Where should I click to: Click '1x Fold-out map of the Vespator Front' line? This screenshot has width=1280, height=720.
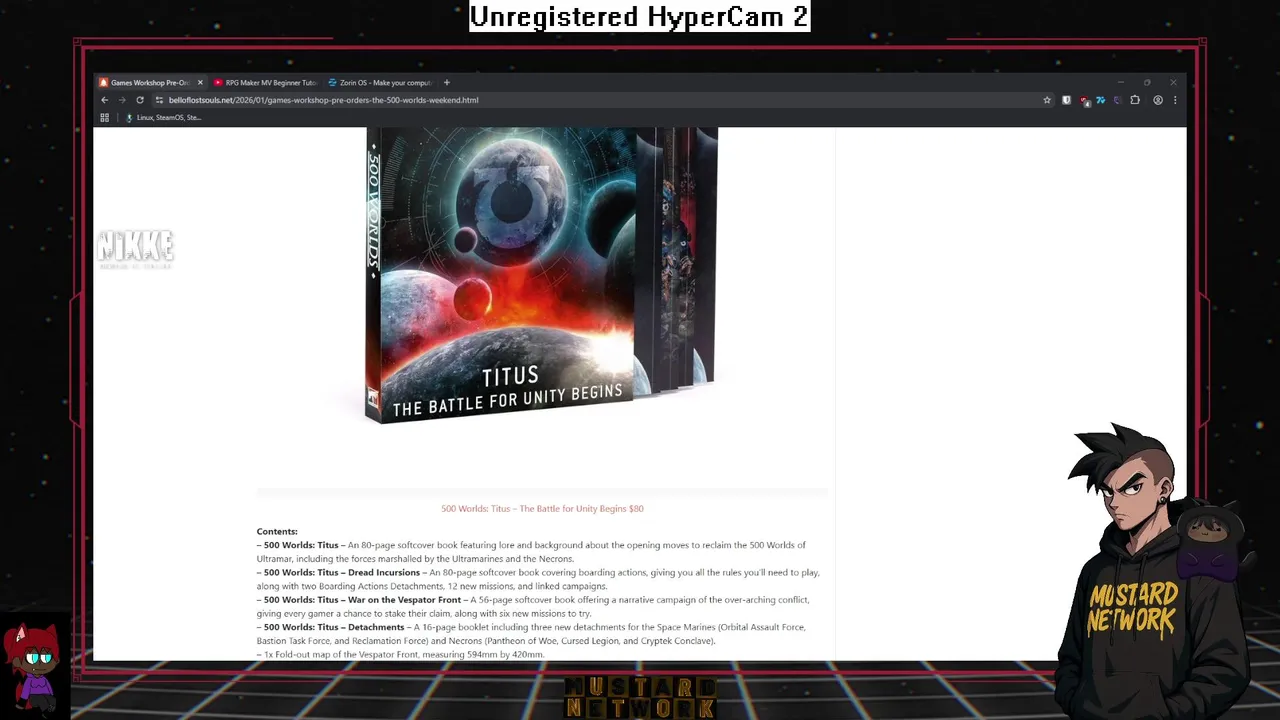click(401, 655)
